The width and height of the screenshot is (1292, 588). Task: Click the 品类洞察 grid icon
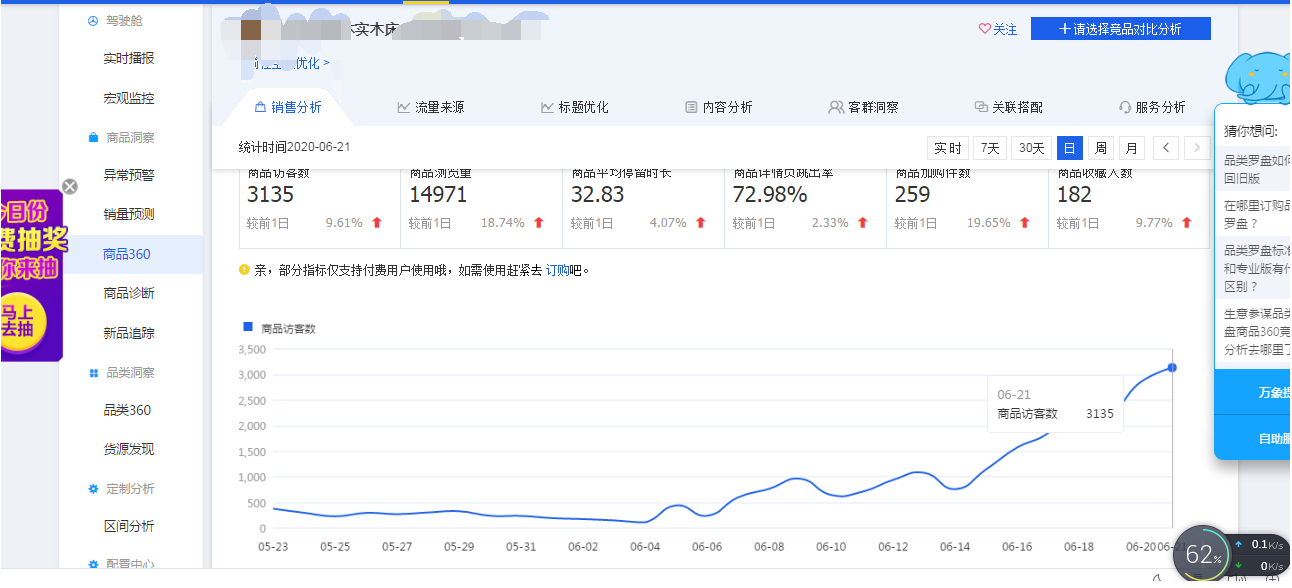coord(93,373)
